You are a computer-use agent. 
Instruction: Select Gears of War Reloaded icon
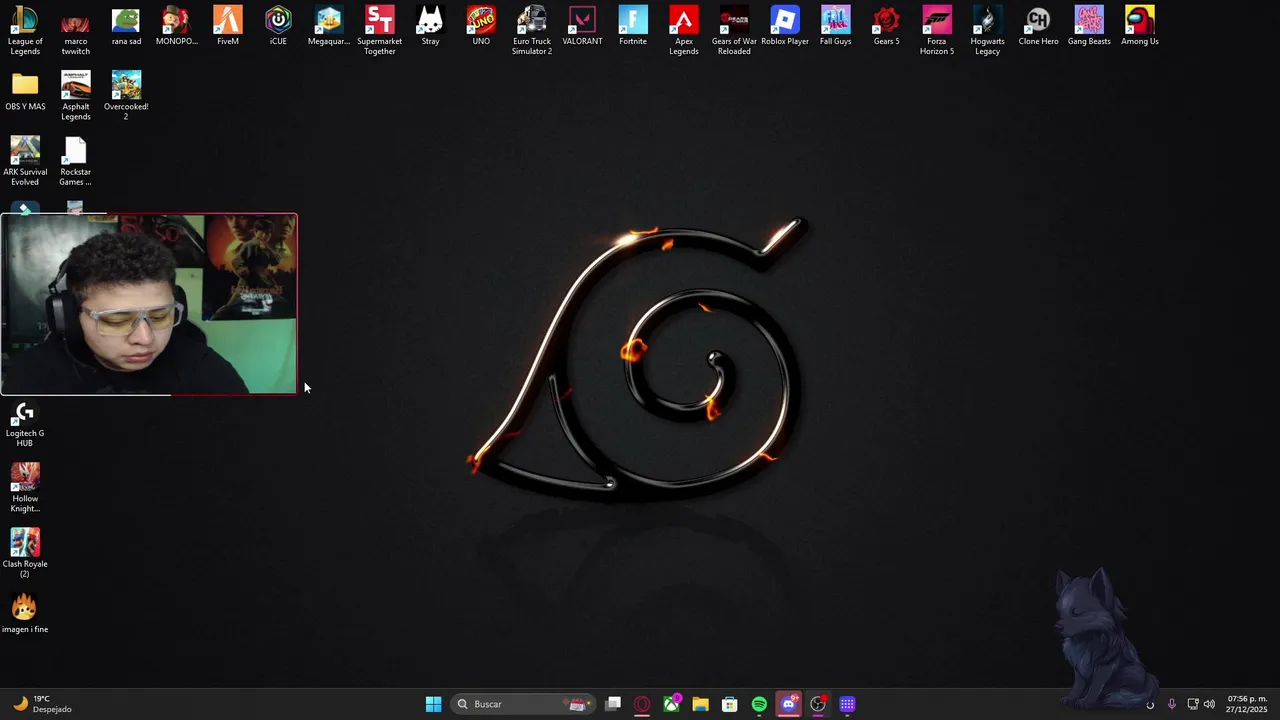click(x=734, y=30)
